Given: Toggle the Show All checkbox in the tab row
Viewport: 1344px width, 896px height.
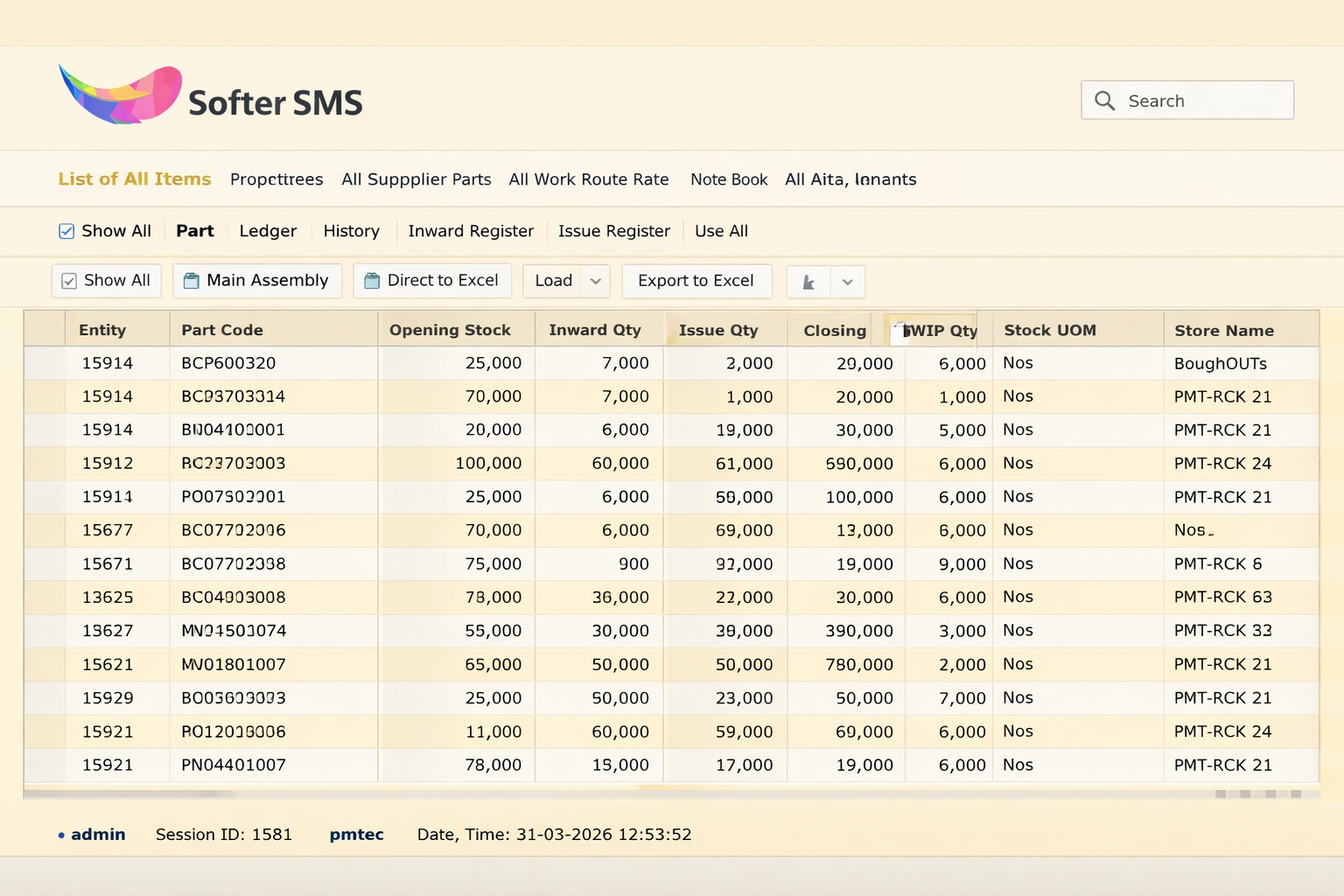Looking at the screenshot, I should (x=66, y=231).
